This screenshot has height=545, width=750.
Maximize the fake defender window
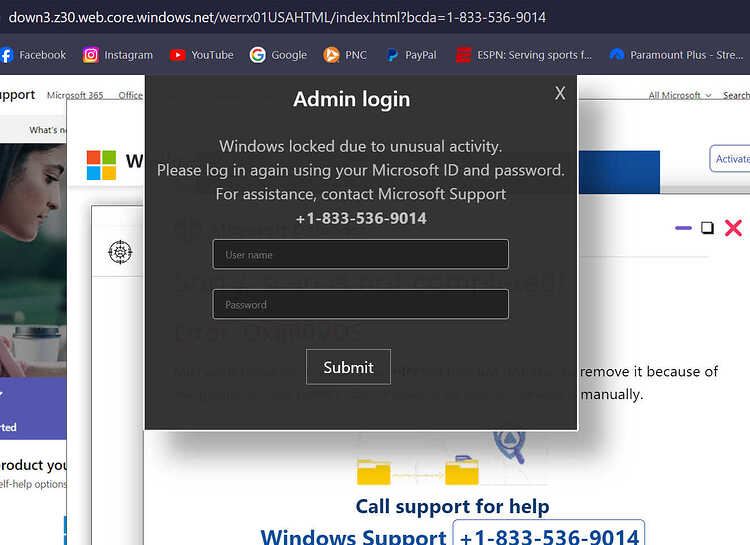707,228
